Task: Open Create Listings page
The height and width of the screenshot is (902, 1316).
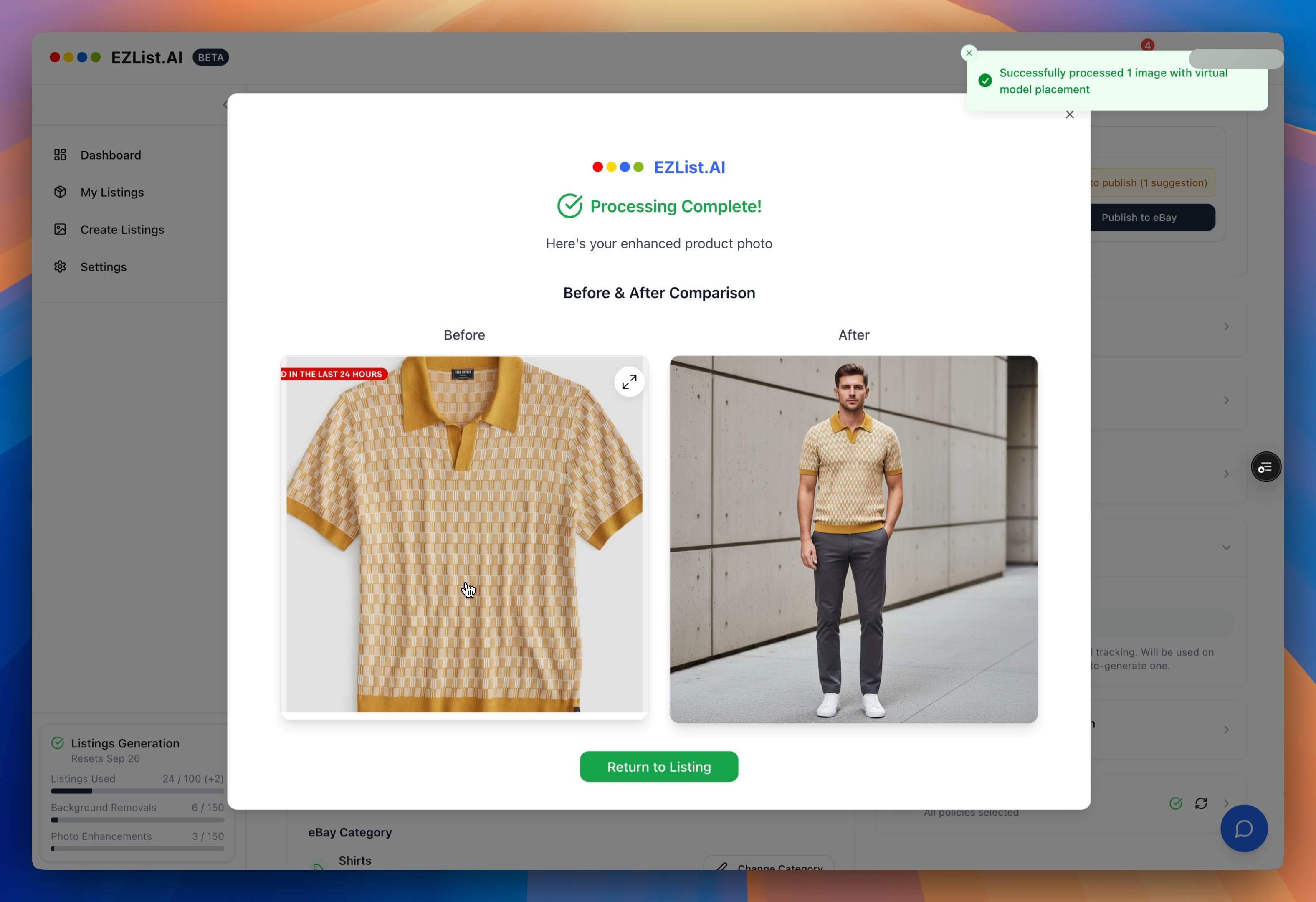Action: 122,229
